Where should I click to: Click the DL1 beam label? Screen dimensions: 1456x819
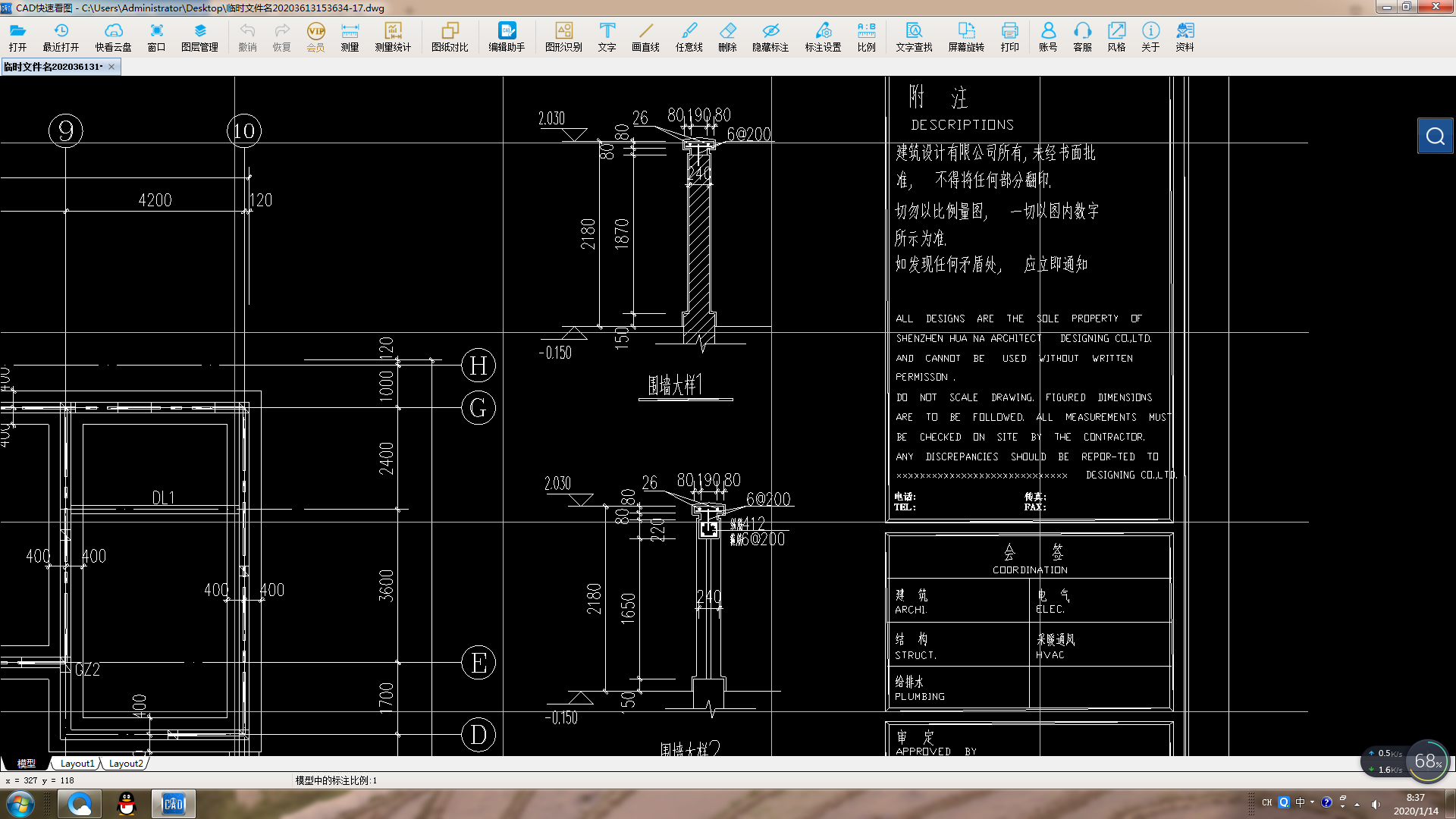163,498
